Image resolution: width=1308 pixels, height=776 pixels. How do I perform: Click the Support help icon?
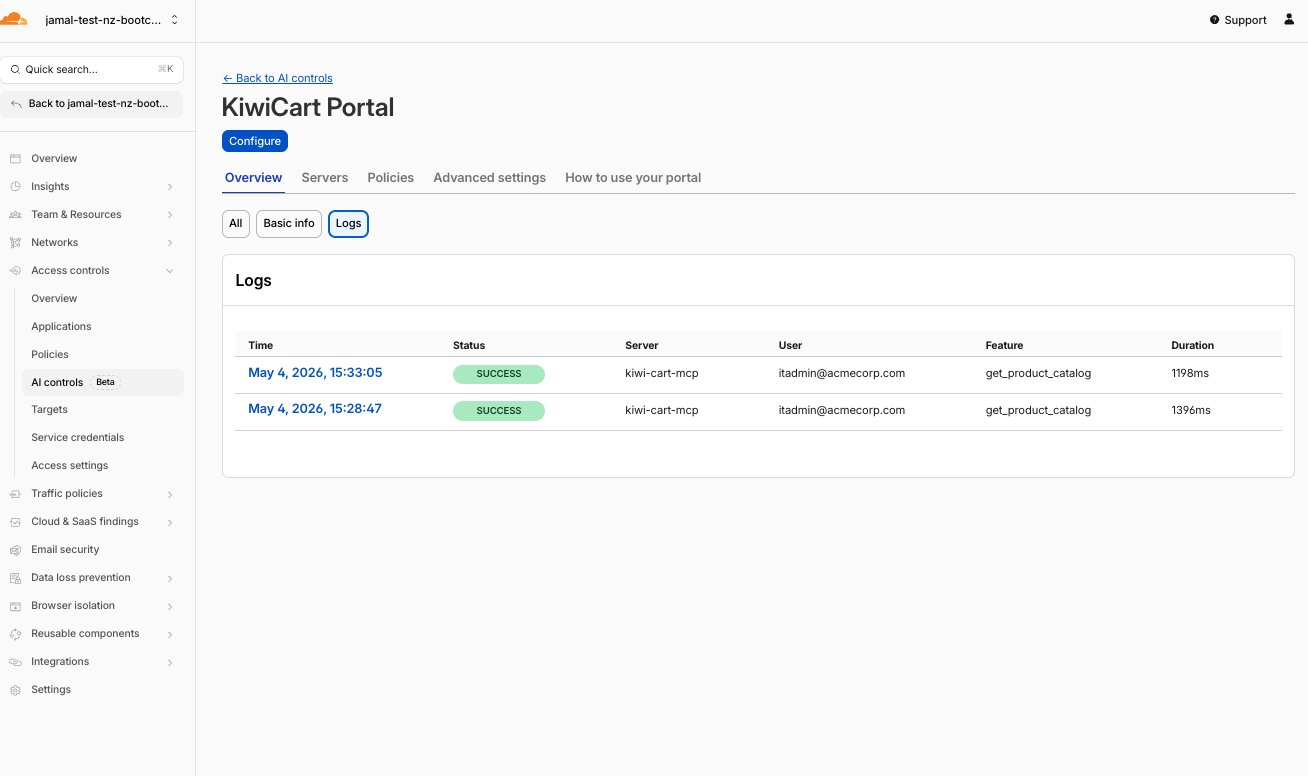point(1214,20)
